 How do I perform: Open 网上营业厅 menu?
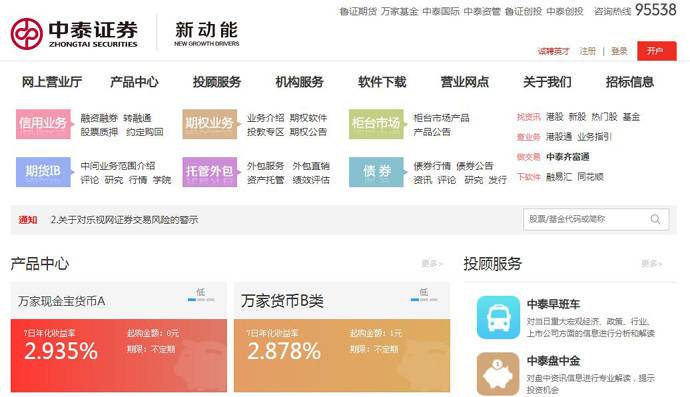[x=52, y=82]
